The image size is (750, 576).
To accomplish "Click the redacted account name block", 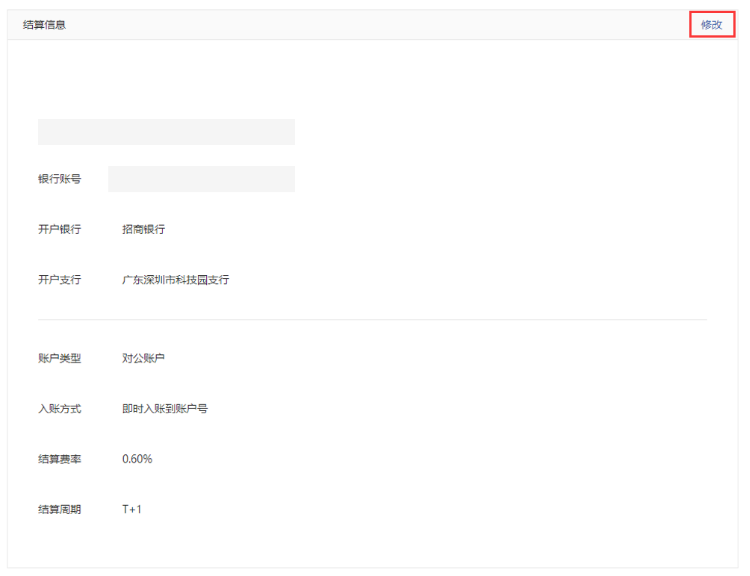I will click(x=166, y=132).
